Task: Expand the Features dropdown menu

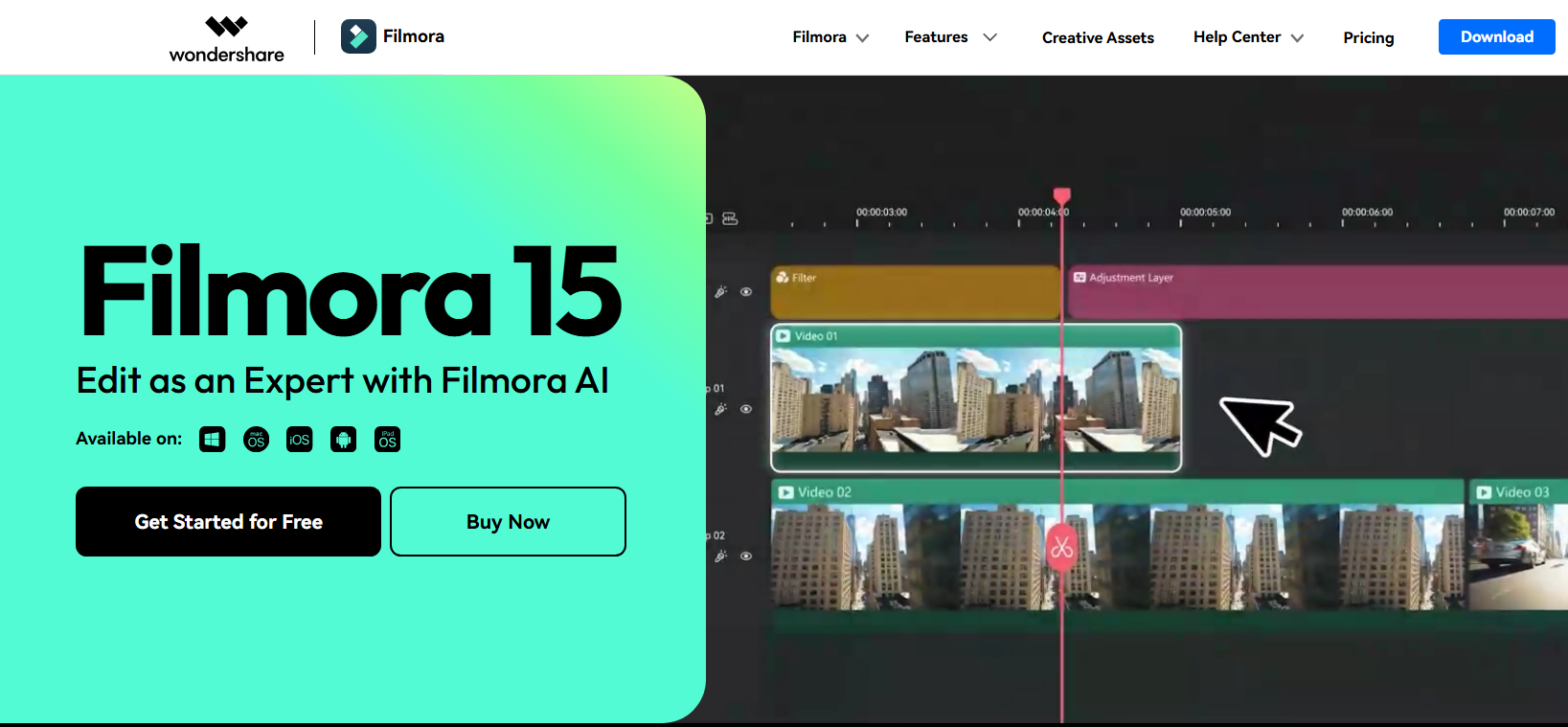Action: (950, 37)
